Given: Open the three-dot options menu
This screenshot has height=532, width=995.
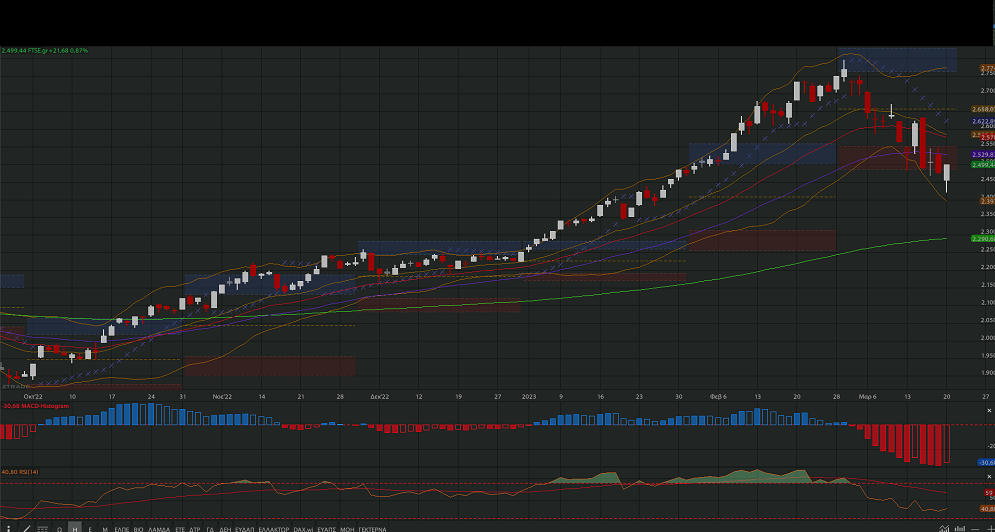Looking at the screenshot, I should coord(8,529).
